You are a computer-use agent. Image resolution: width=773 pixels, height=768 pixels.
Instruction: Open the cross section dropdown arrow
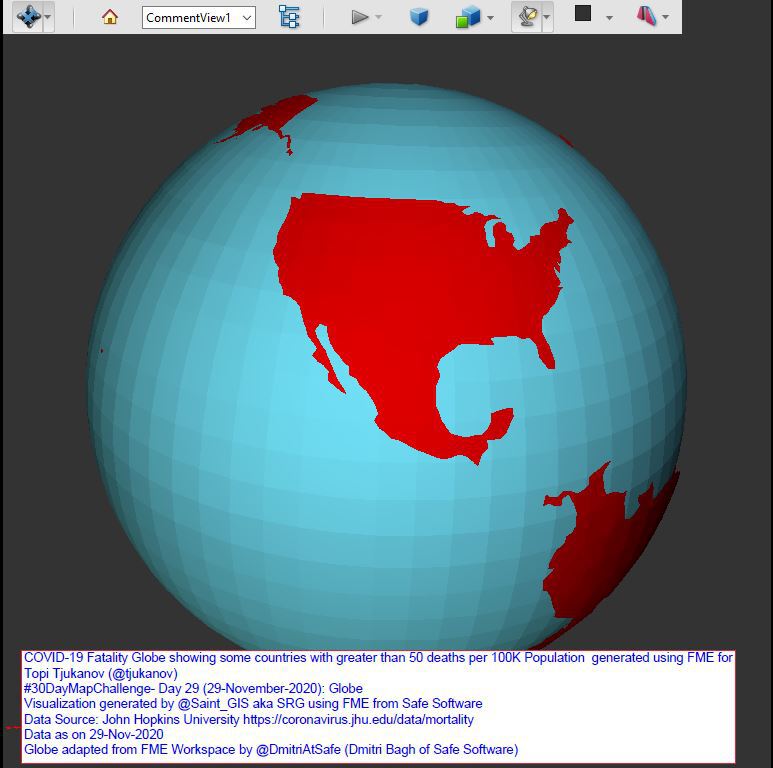click(x=665, y=18)
